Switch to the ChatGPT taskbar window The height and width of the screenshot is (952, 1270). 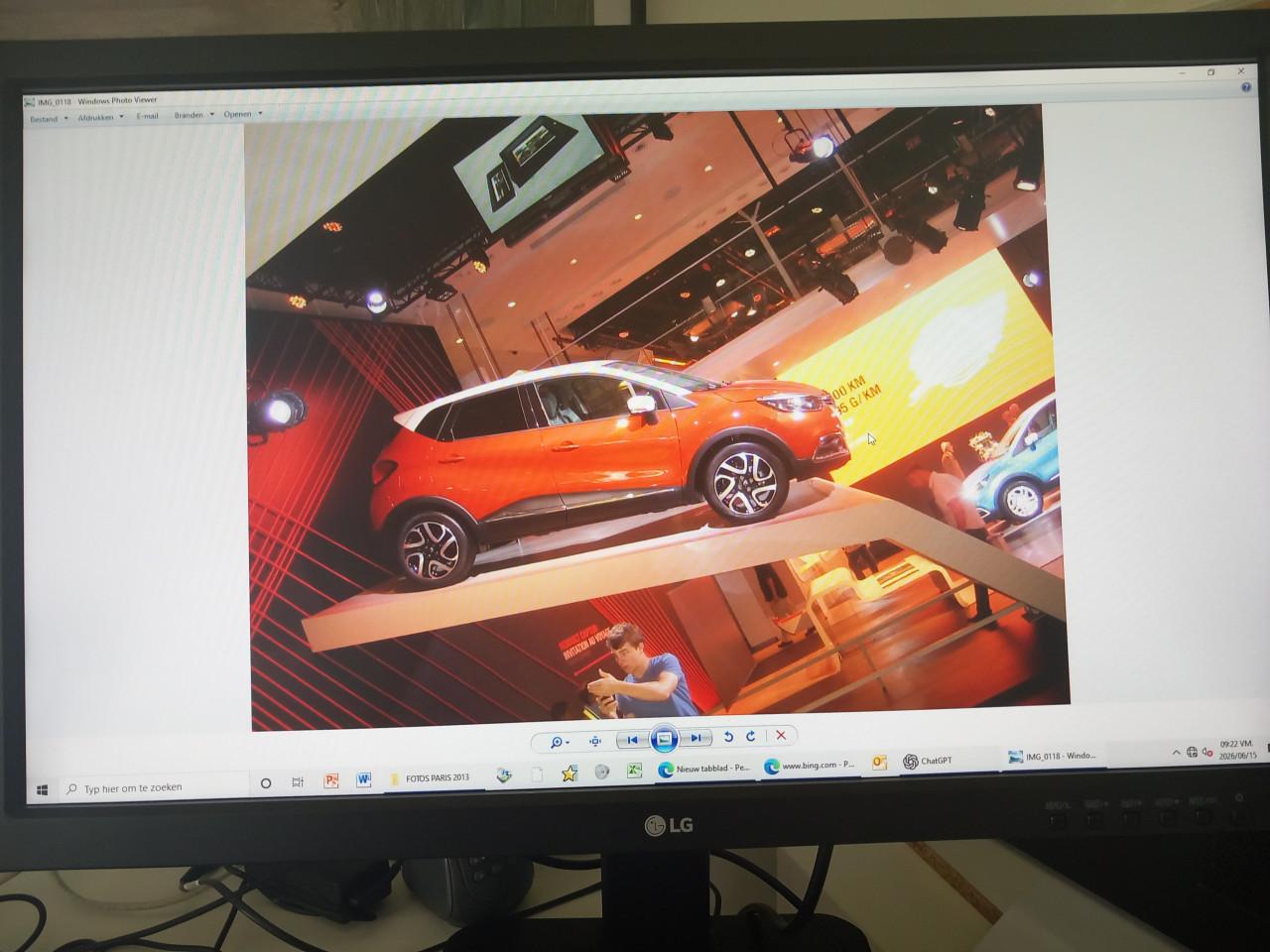[929, 762]
